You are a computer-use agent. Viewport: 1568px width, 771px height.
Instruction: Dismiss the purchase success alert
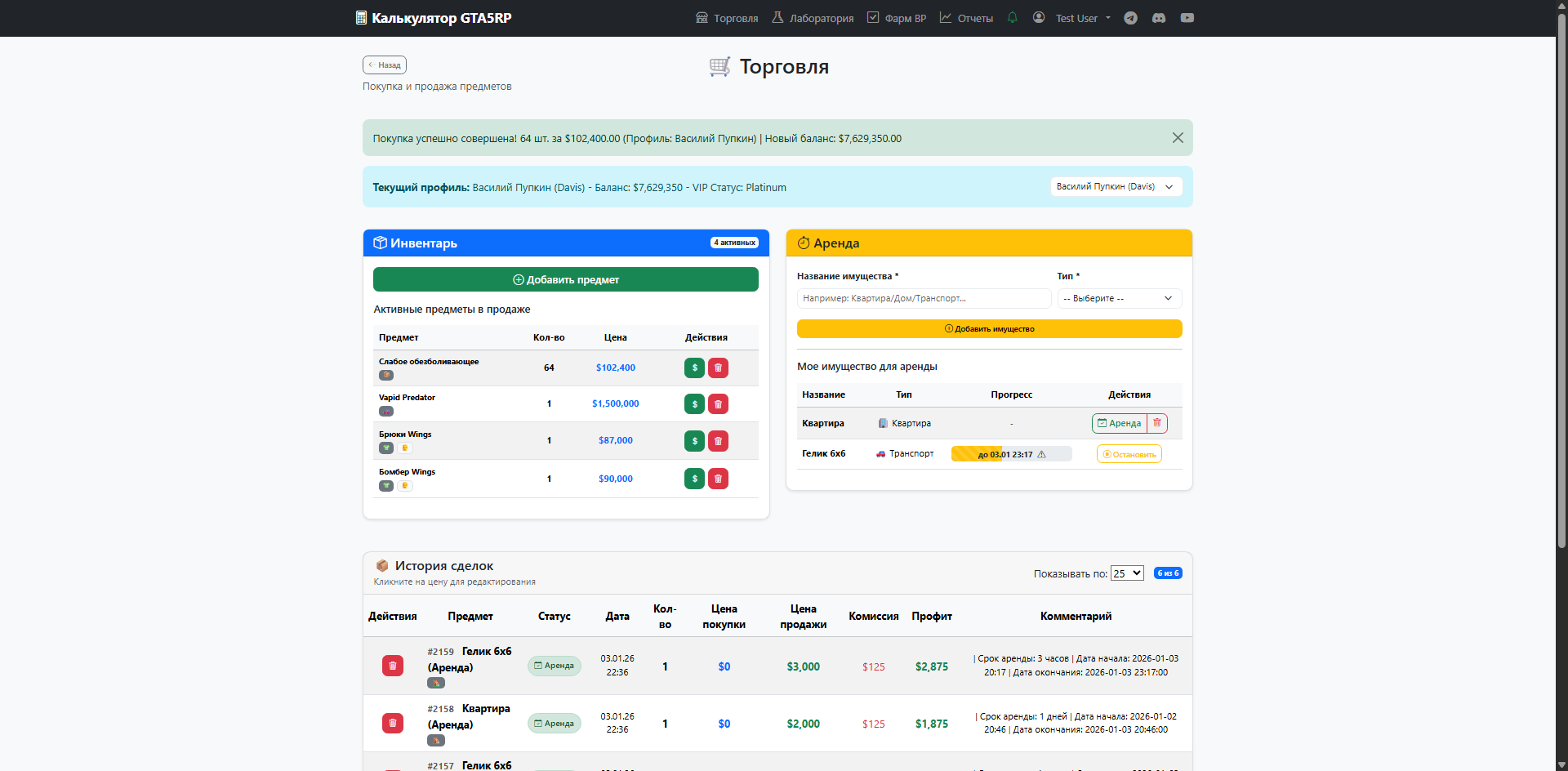[1178, 138]
